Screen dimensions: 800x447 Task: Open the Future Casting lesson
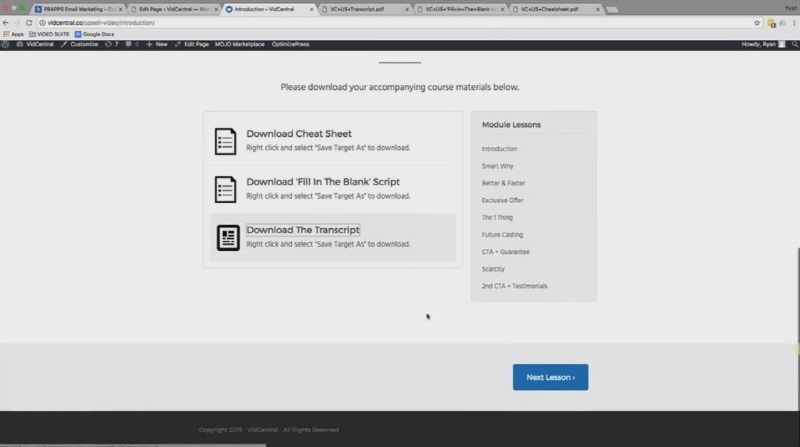tap(502, 235)
